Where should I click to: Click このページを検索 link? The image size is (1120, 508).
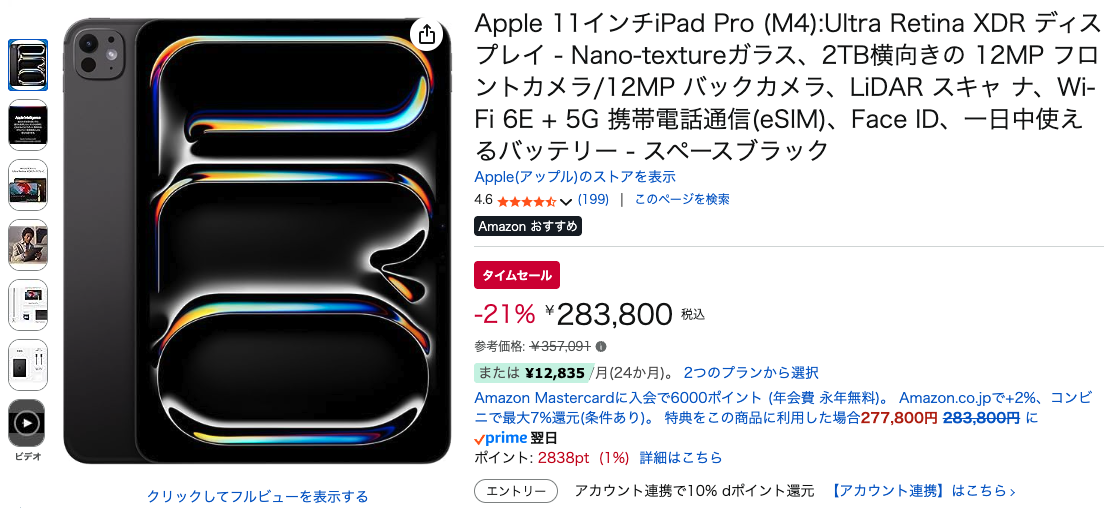point(682,199)
